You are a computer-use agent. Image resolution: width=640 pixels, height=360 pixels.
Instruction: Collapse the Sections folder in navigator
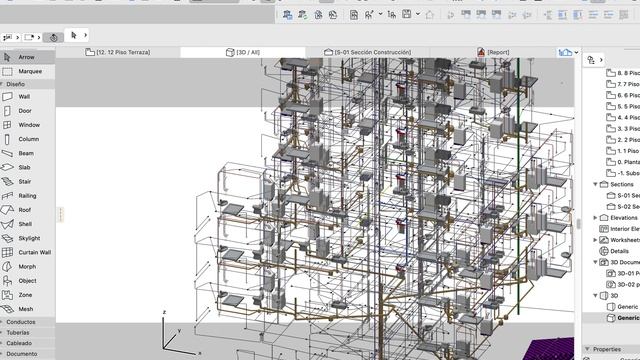tap(595, 184)
